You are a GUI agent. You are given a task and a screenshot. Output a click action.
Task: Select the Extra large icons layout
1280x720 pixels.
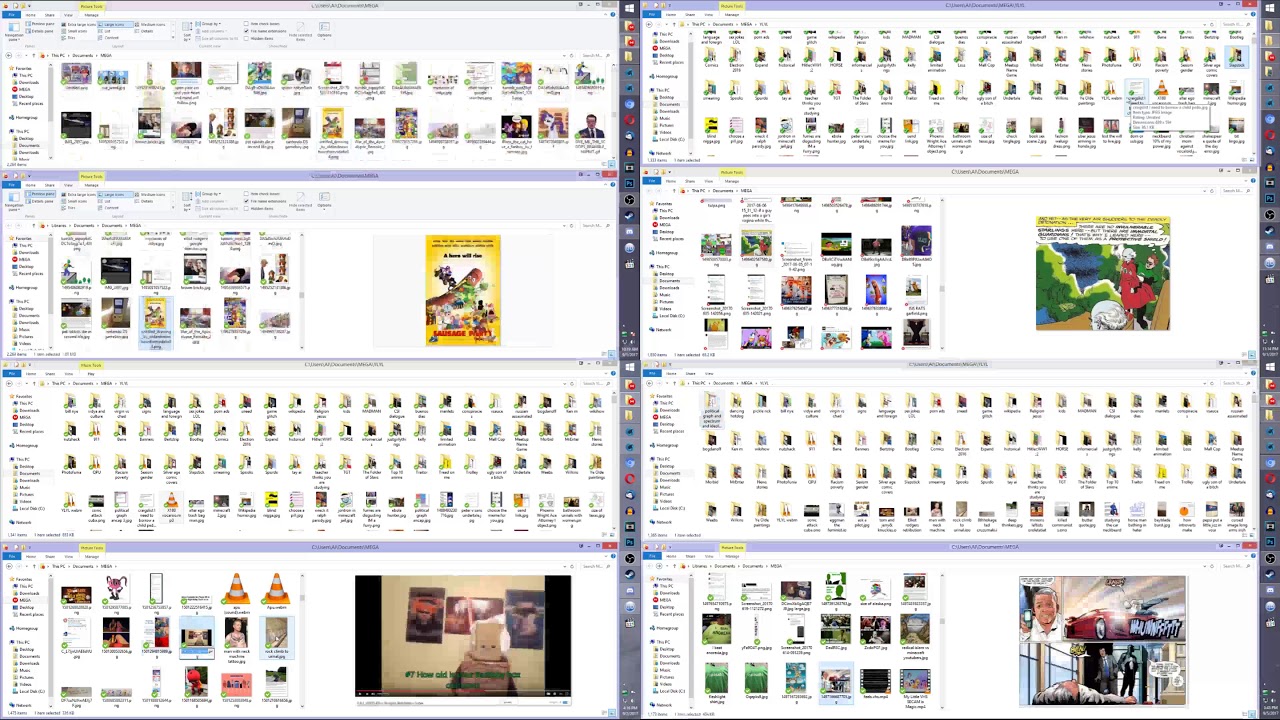tap(80, 24)
